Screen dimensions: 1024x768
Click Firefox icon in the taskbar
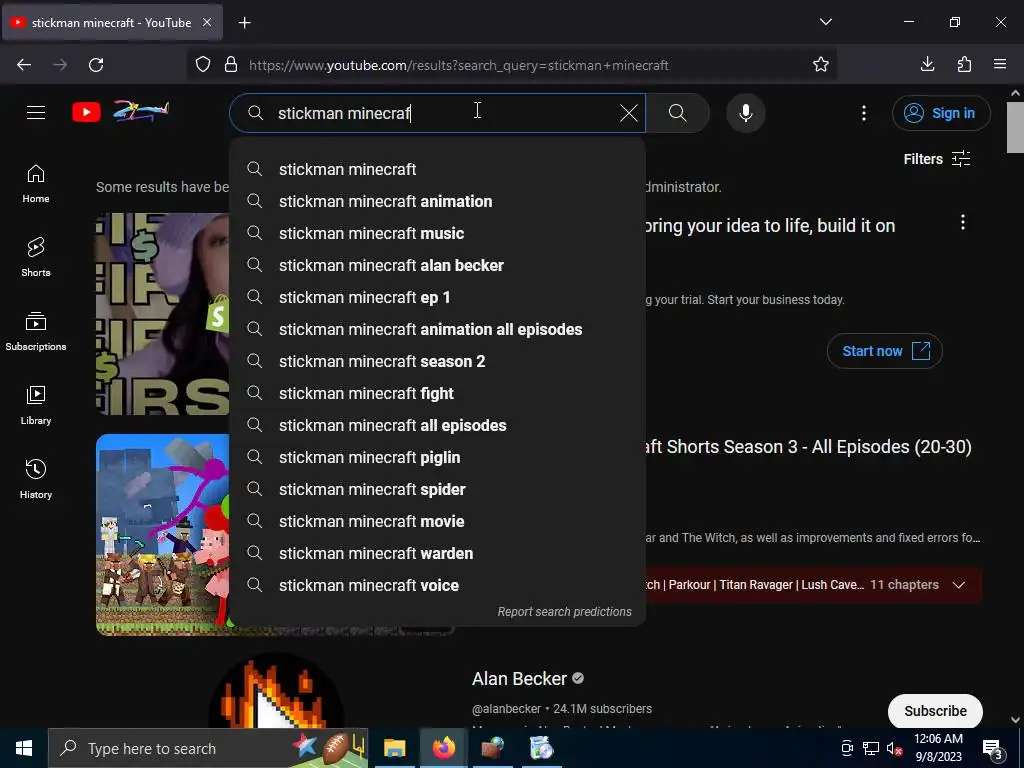pyautogui.click(x=443, y=748)
